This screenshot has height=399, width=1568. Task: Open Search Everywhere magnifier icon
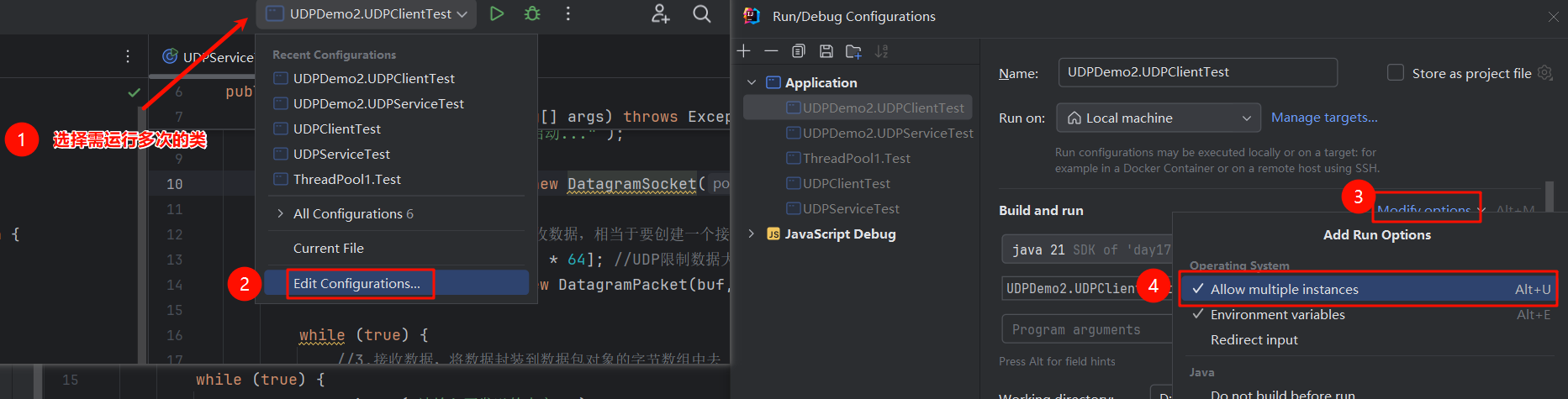click(x=701, y=13)
